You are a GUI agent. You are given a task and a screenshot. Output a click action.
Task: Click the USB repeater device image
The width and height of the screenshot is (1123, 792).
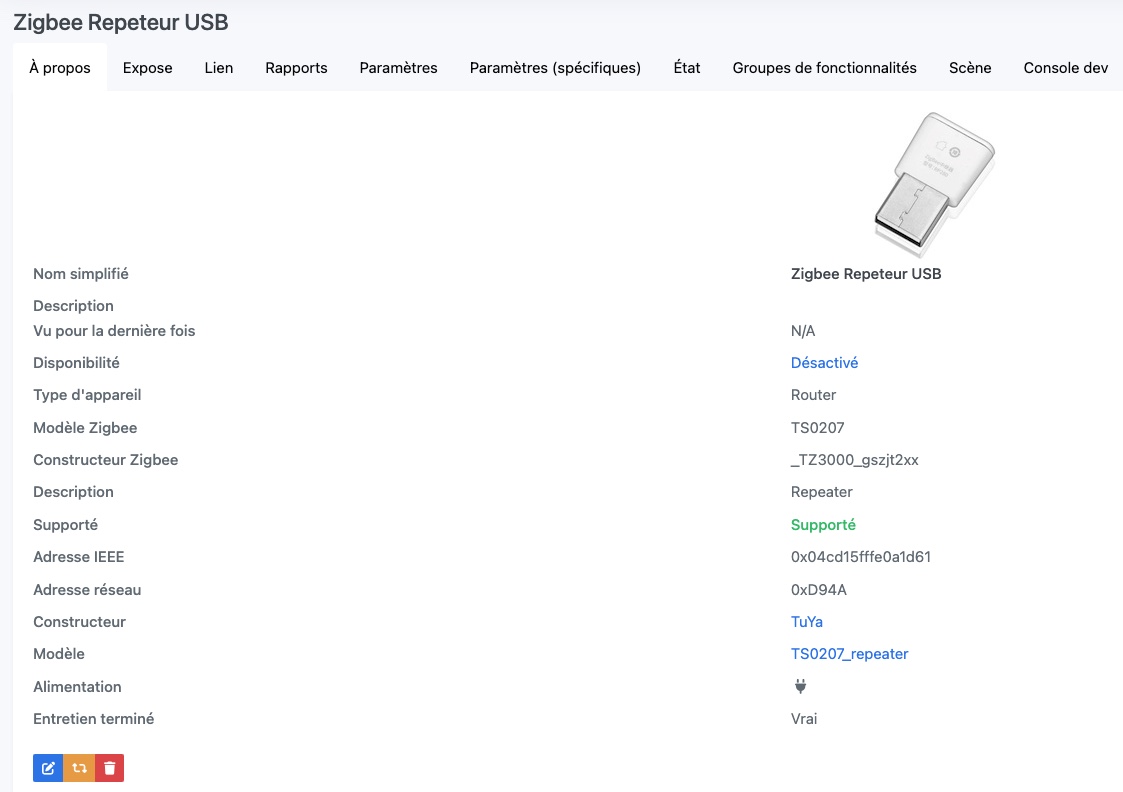(931, 178)
